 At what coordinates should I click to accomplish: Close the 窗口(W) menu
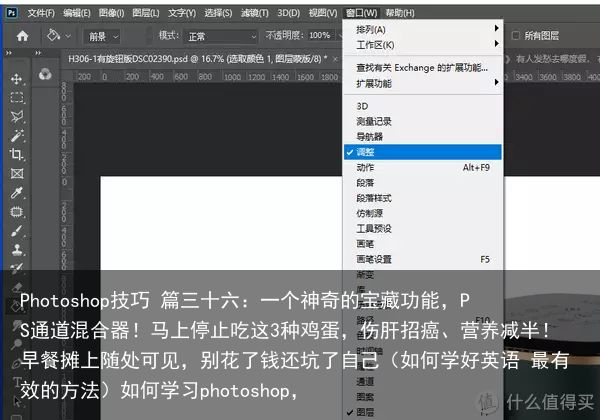point(362,13)
